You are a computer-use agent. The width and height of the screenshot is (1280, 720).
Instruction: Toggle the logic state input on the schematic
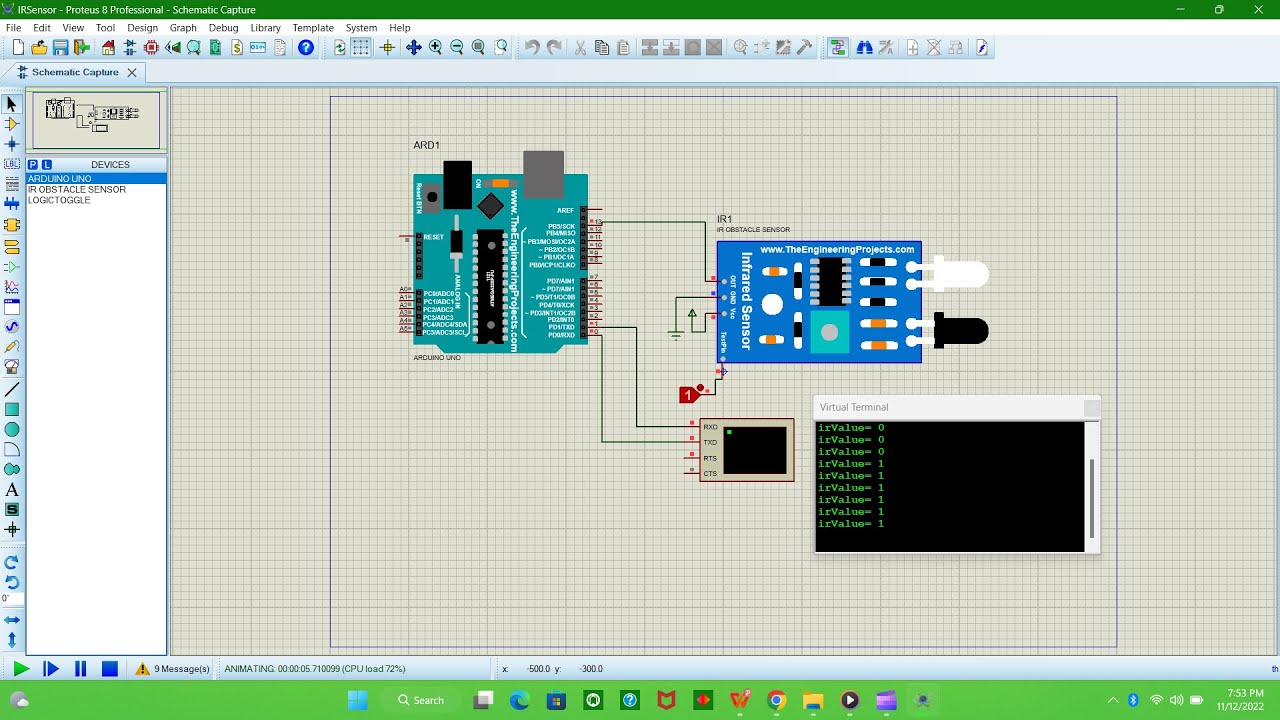pyautogui.click(x=687, y=395)
